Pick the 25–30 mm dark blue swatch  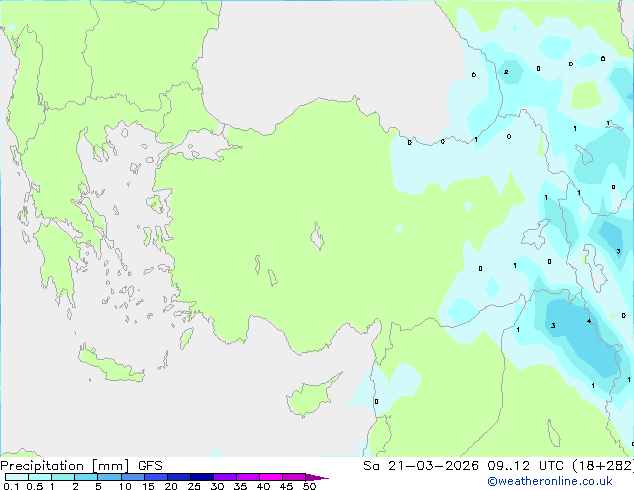(x=202, y=477)
